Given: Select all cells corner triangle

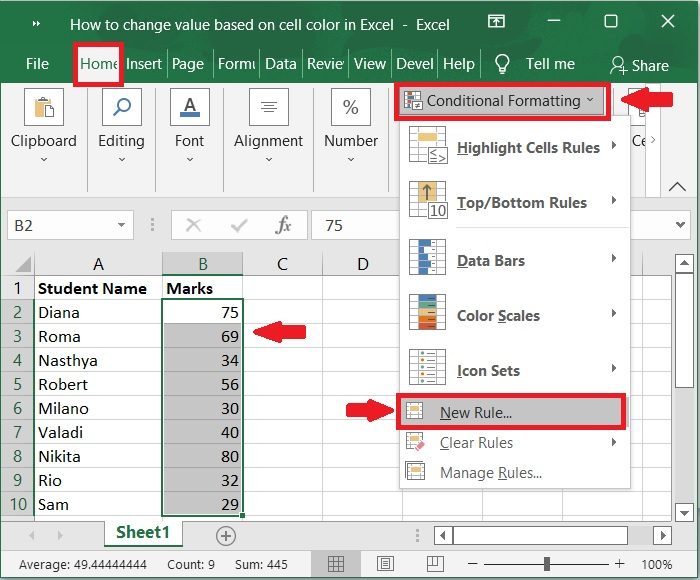Looking at the screenshot, I should pos(23,264).
